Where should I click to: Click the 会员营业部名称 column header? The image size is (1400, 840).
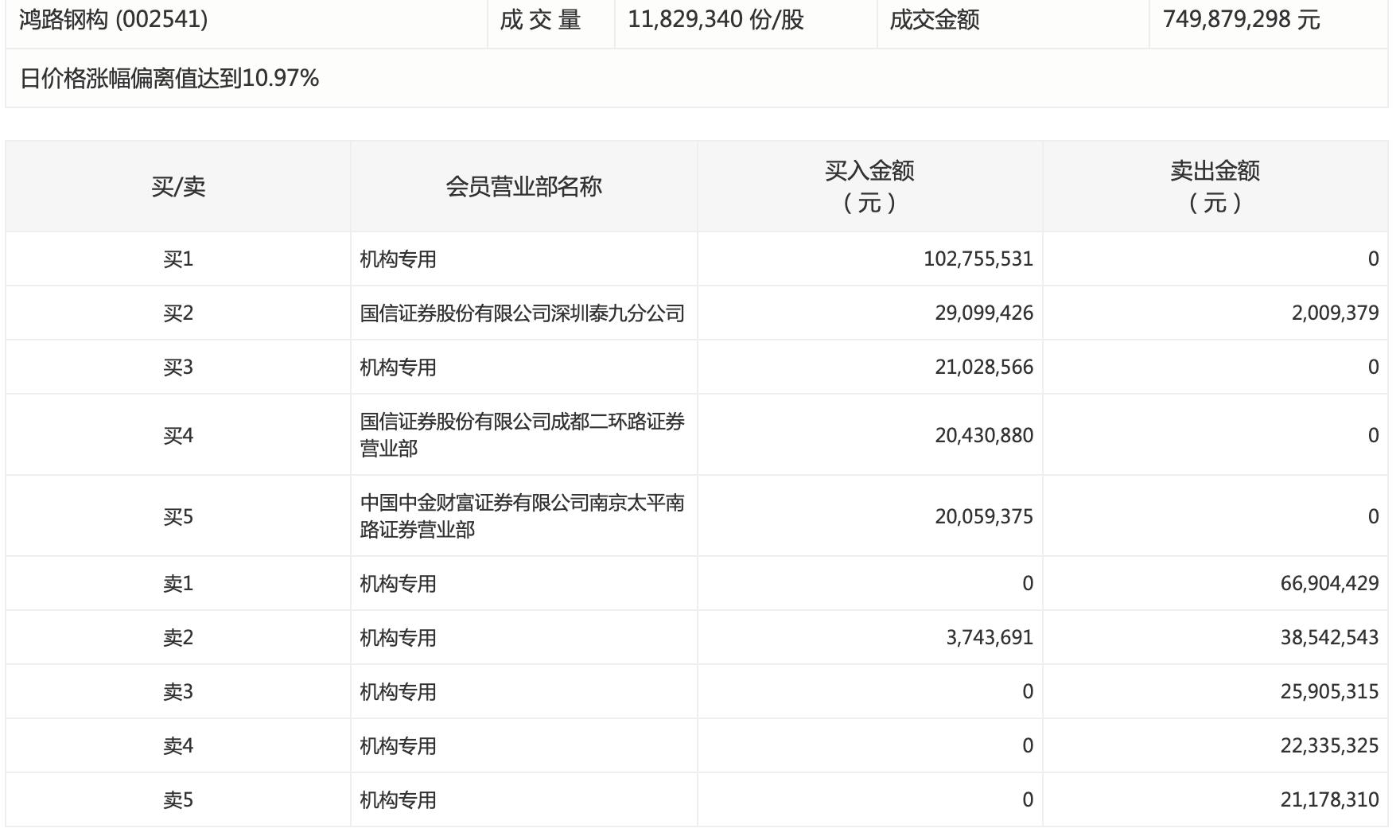523,187
